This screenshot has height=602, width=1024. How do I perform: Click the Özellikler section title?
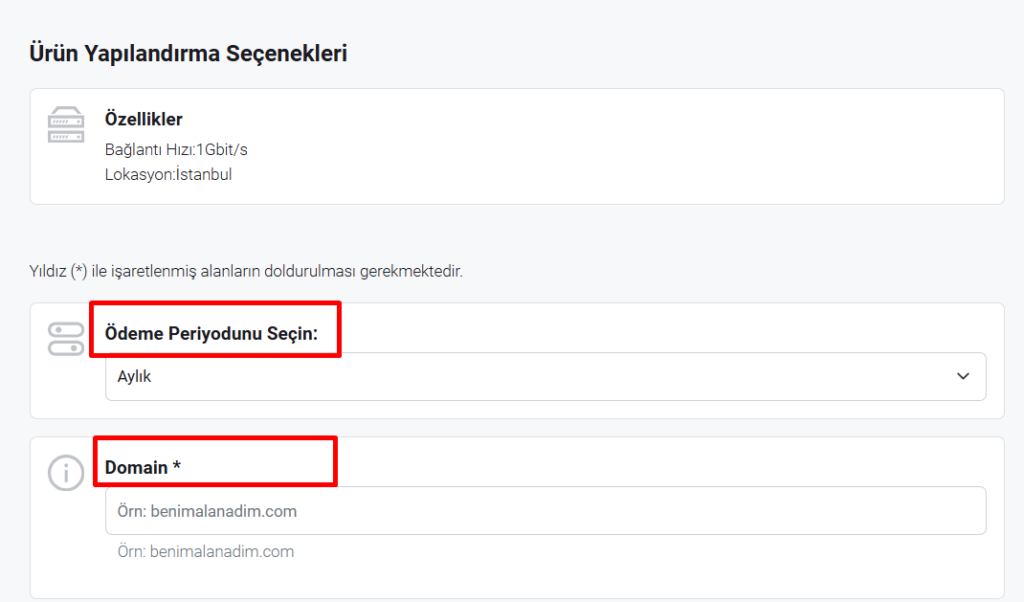coord(144,119)
